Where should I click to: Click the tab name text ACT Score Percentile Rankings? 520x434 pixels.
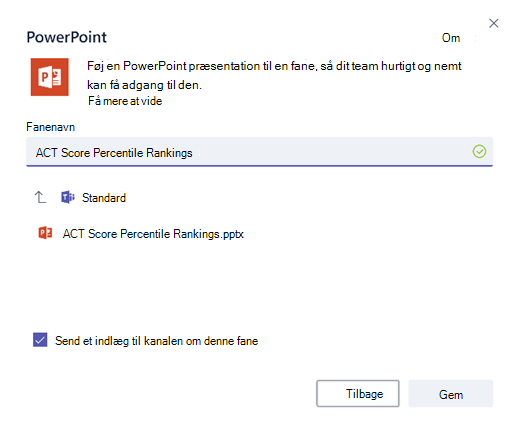pyautogui.click(x=114, y=153)
